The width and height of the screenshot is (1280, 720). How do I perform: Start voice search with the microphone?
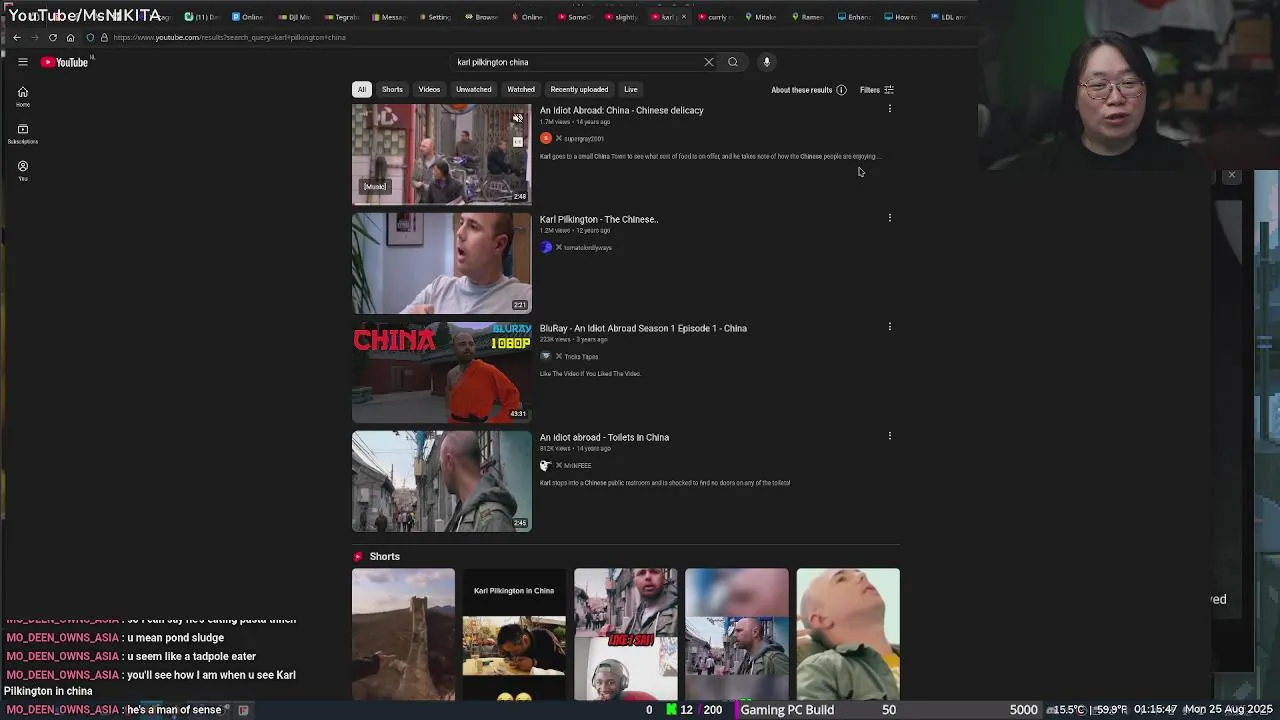coord(767,62)
